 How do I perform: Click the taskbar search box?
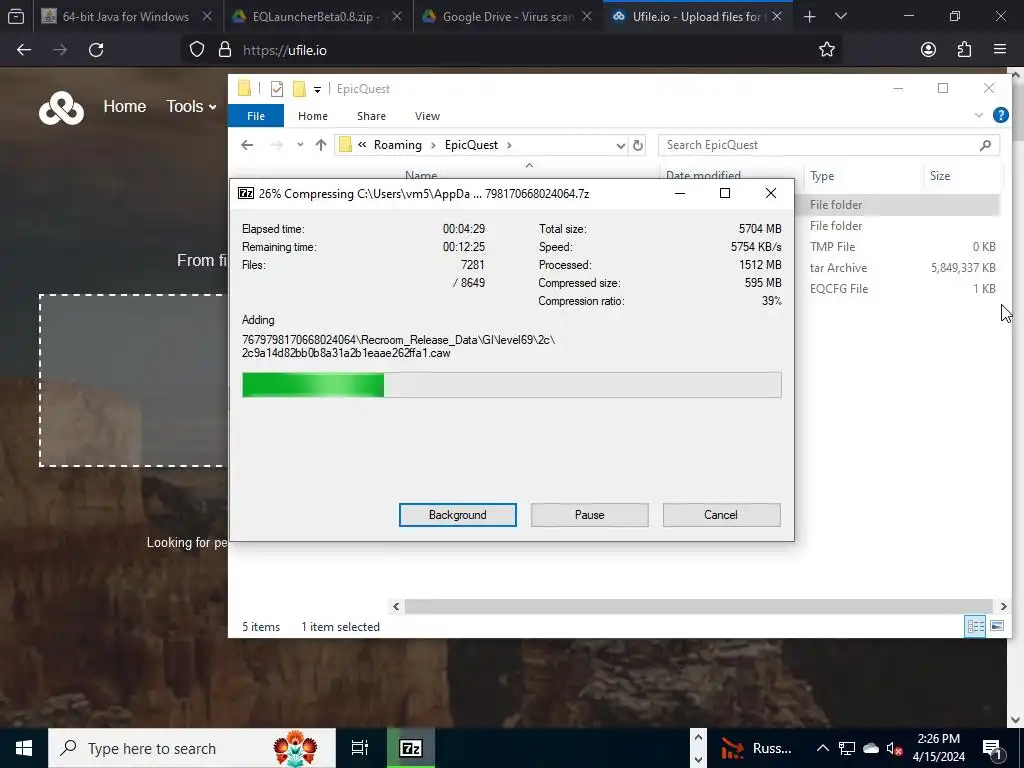(192, 748)
